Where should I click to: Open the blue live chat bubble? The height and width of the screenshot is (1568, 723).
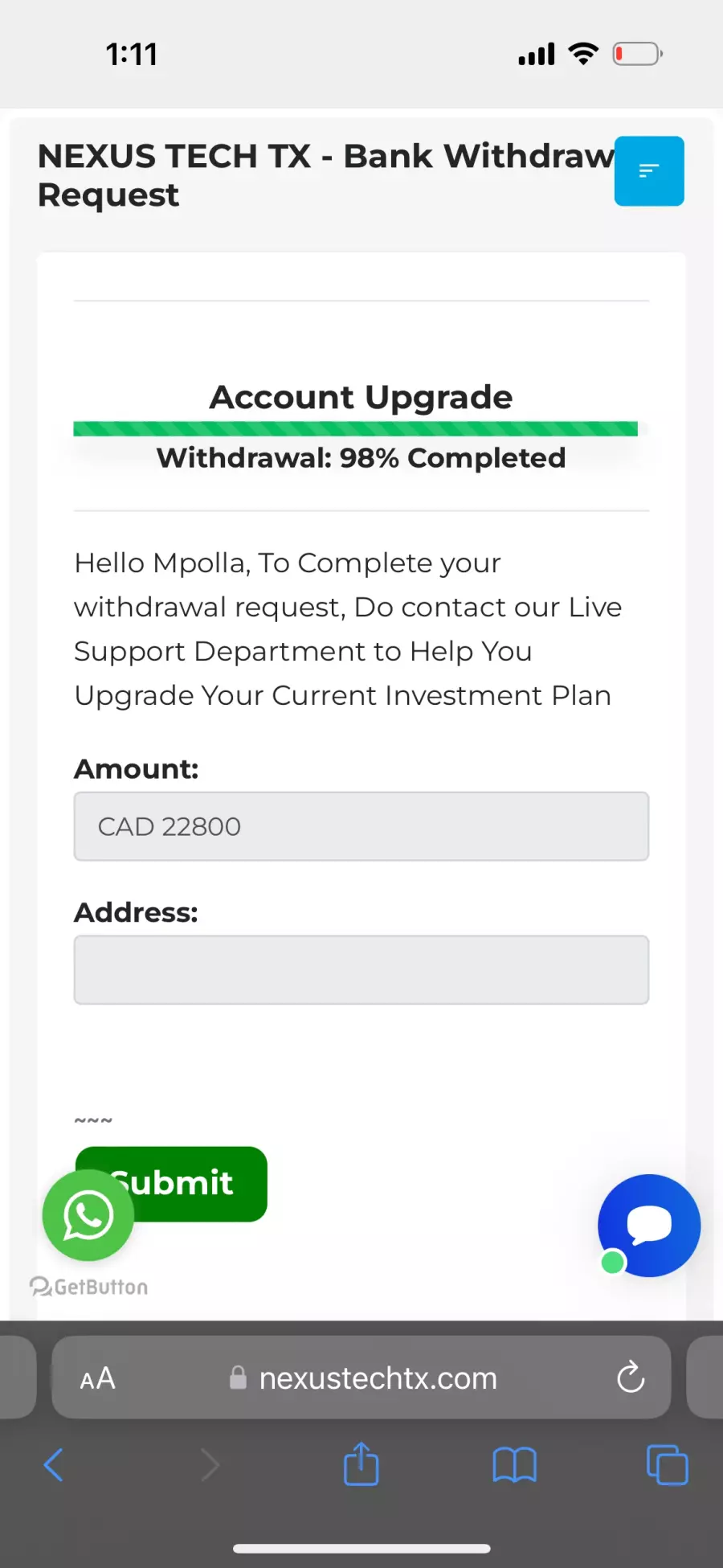coord(649,1226)
